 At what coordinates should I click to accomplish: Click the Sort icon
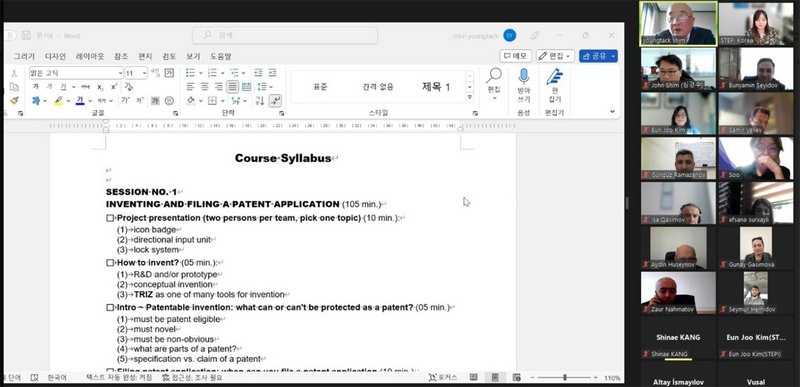click(x=260, y=100)
